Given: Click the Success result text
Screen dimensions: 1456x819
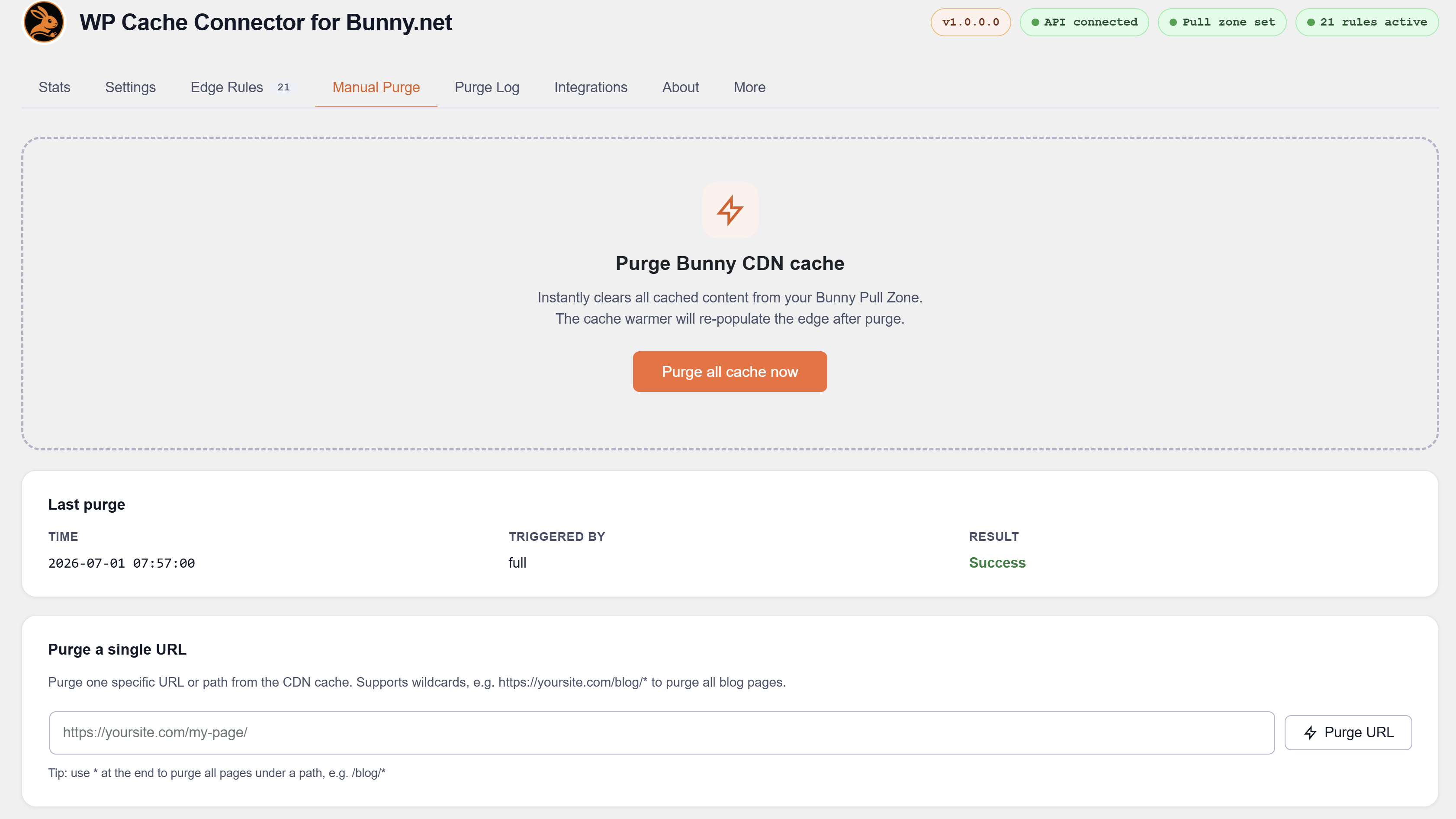Looking at the screenshot, I should pos(997,562).
